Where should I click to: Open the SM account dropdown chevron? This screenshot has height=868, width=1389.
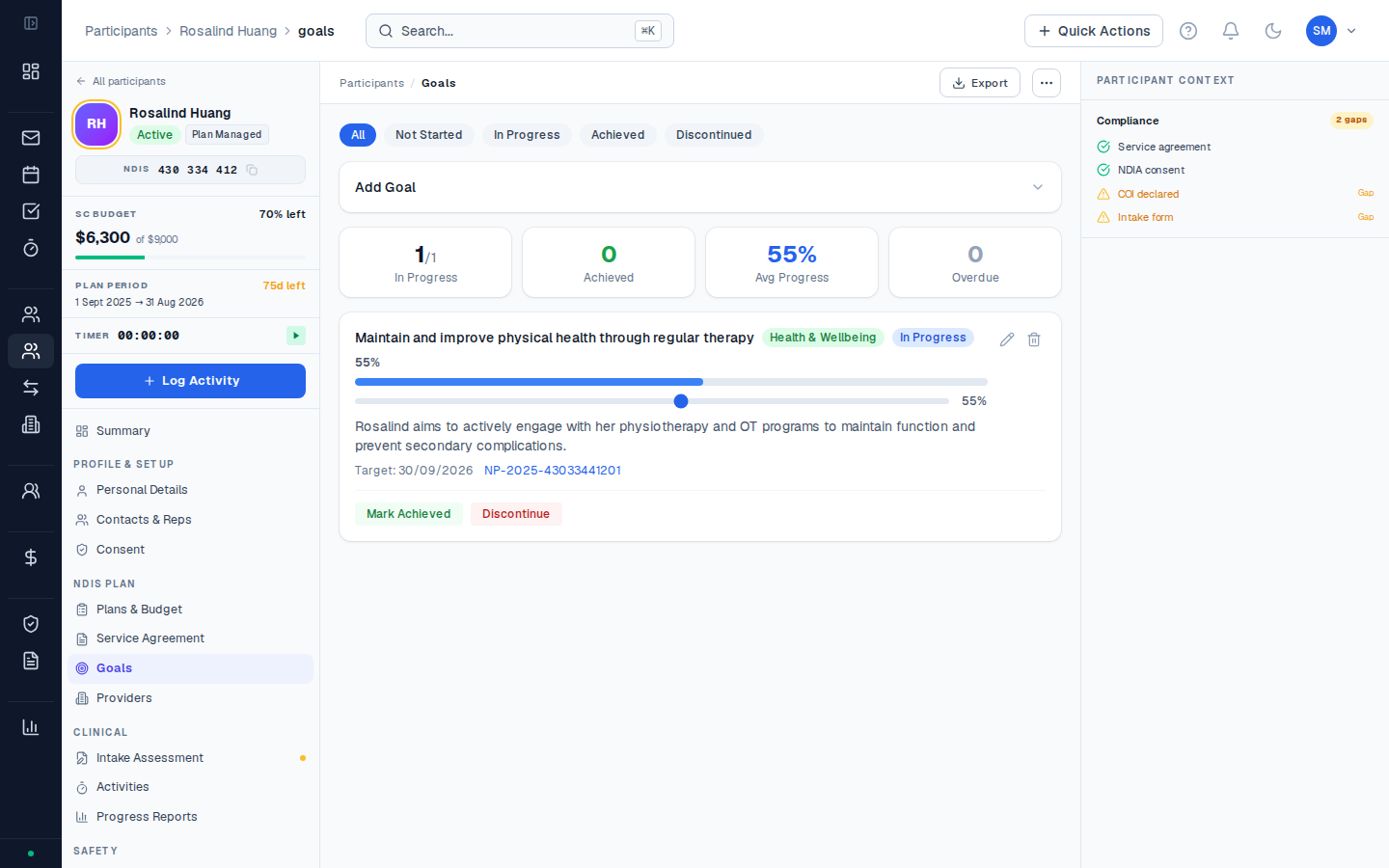(1351, 31)
